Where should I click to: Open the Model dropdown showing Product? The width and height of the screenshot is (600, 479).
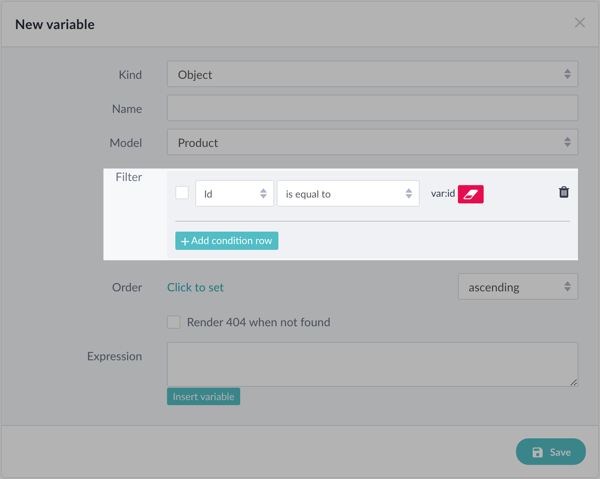372,143
